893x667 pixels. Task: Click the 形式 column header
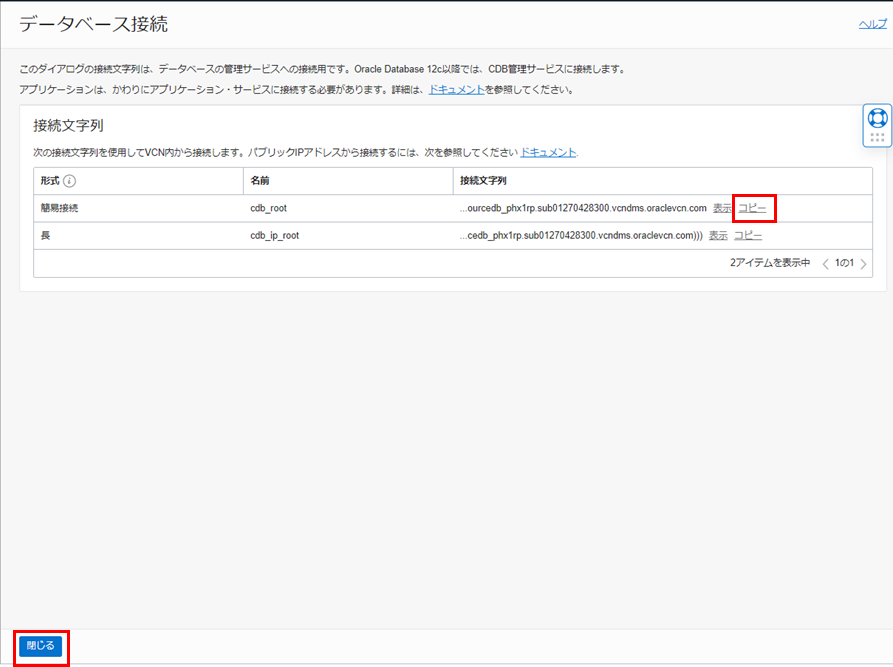49,181
